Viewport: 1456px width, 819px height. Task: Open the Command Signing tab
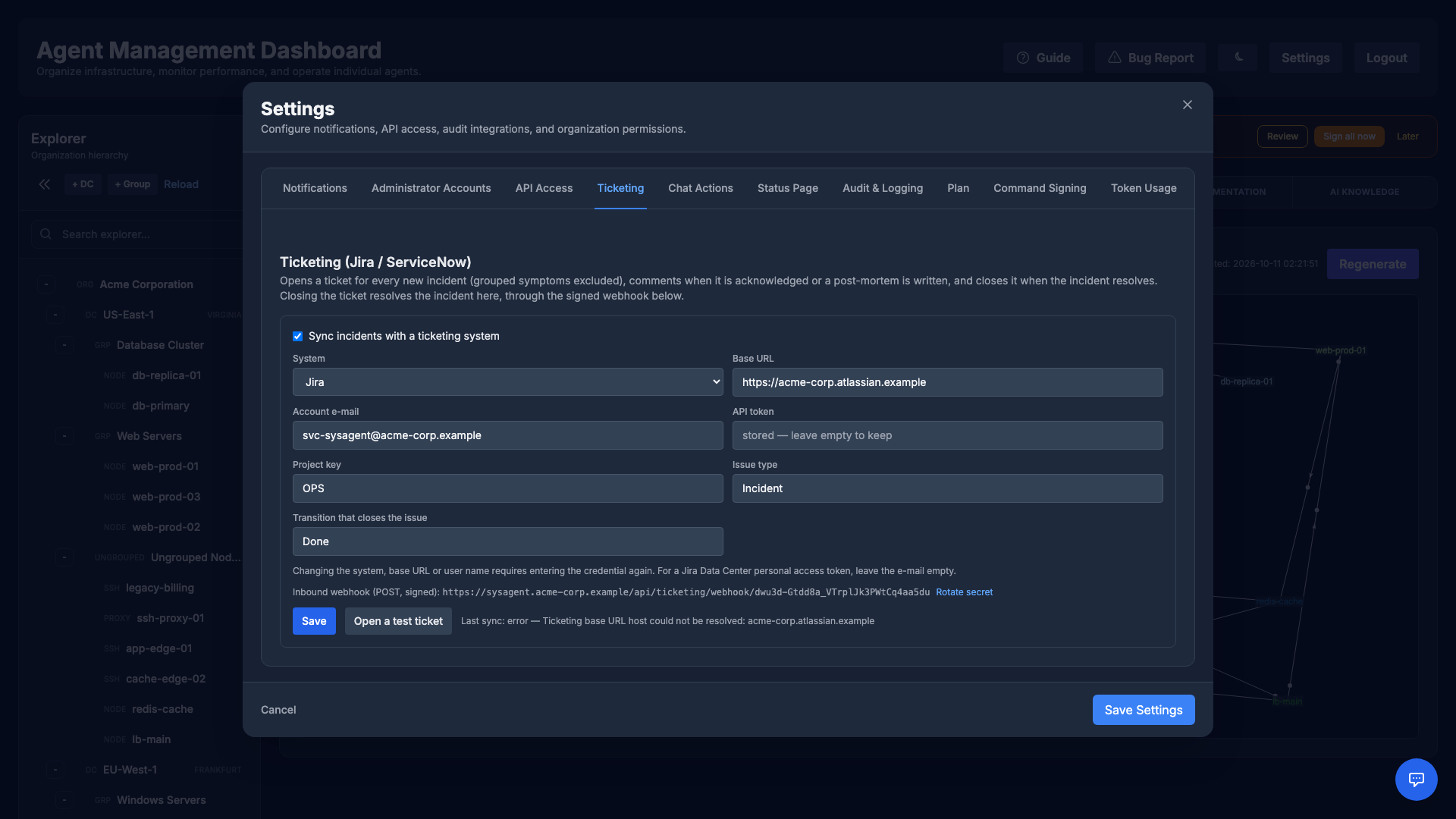1040,188
